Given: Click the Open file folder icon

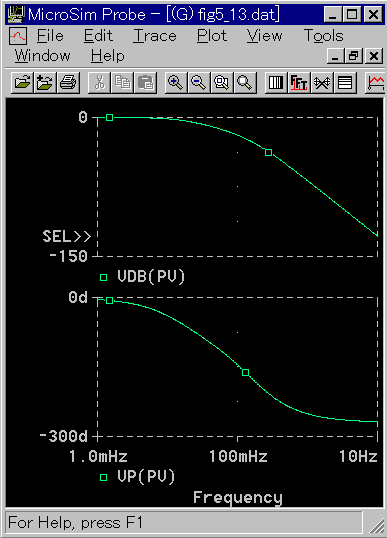Looking at the screenshot, I should tap(22, 83).
